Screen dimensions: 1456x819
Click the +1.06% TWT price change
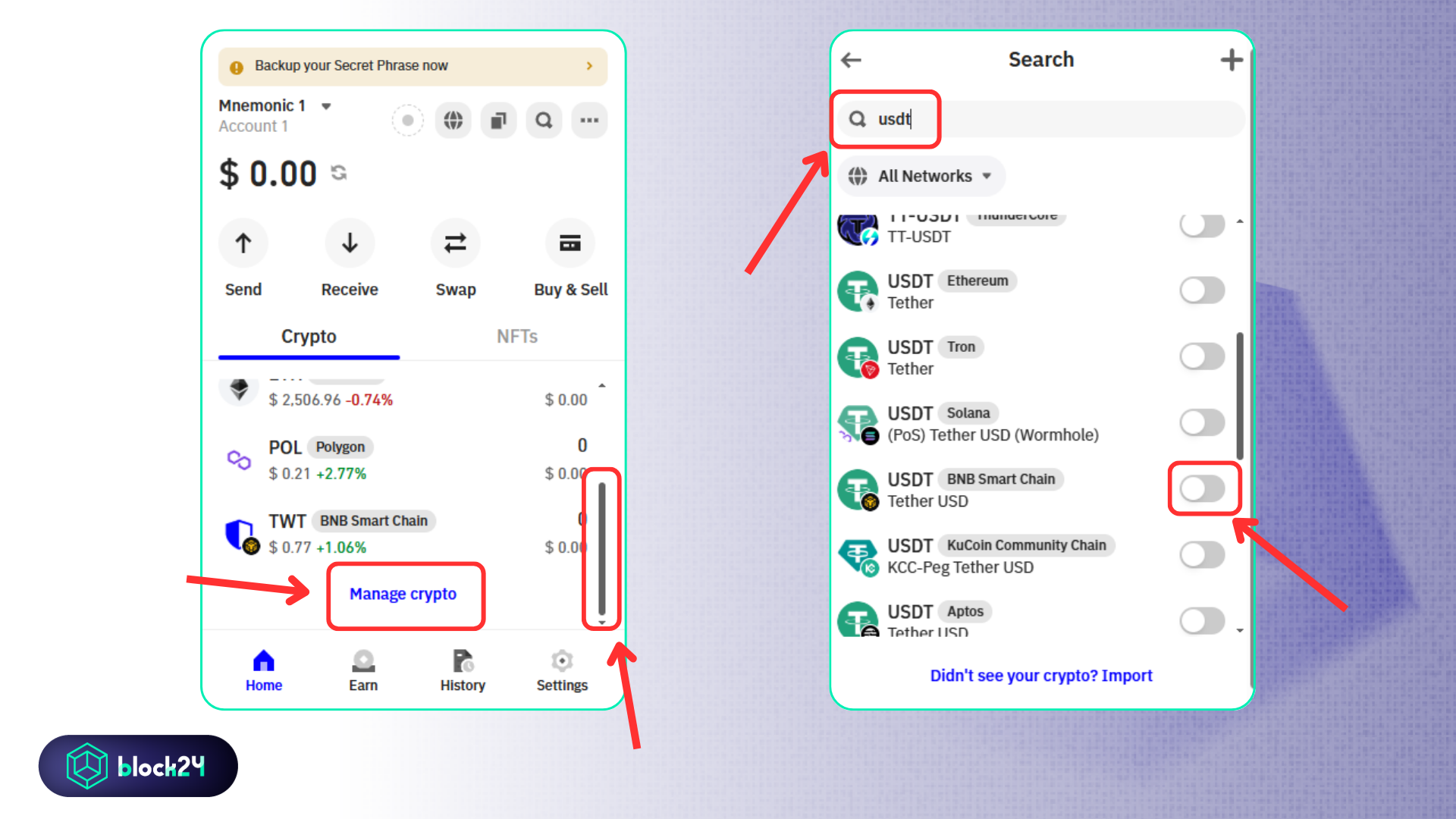[341, 548]
